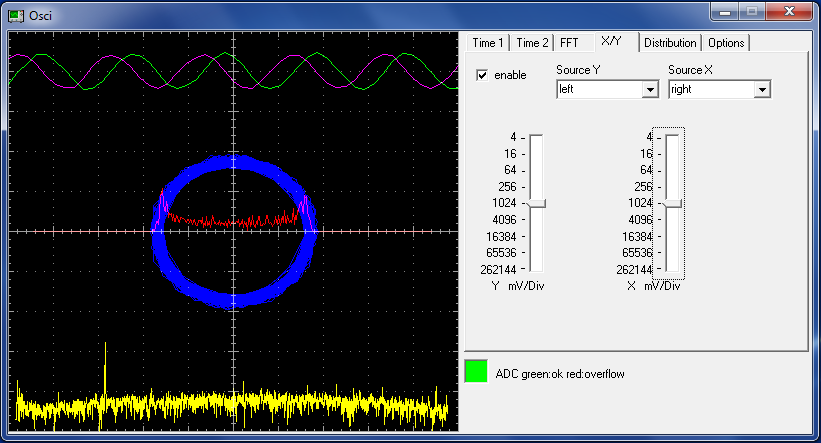Open the Options tab
Viewport: 821px width, 443px height.
725,43
